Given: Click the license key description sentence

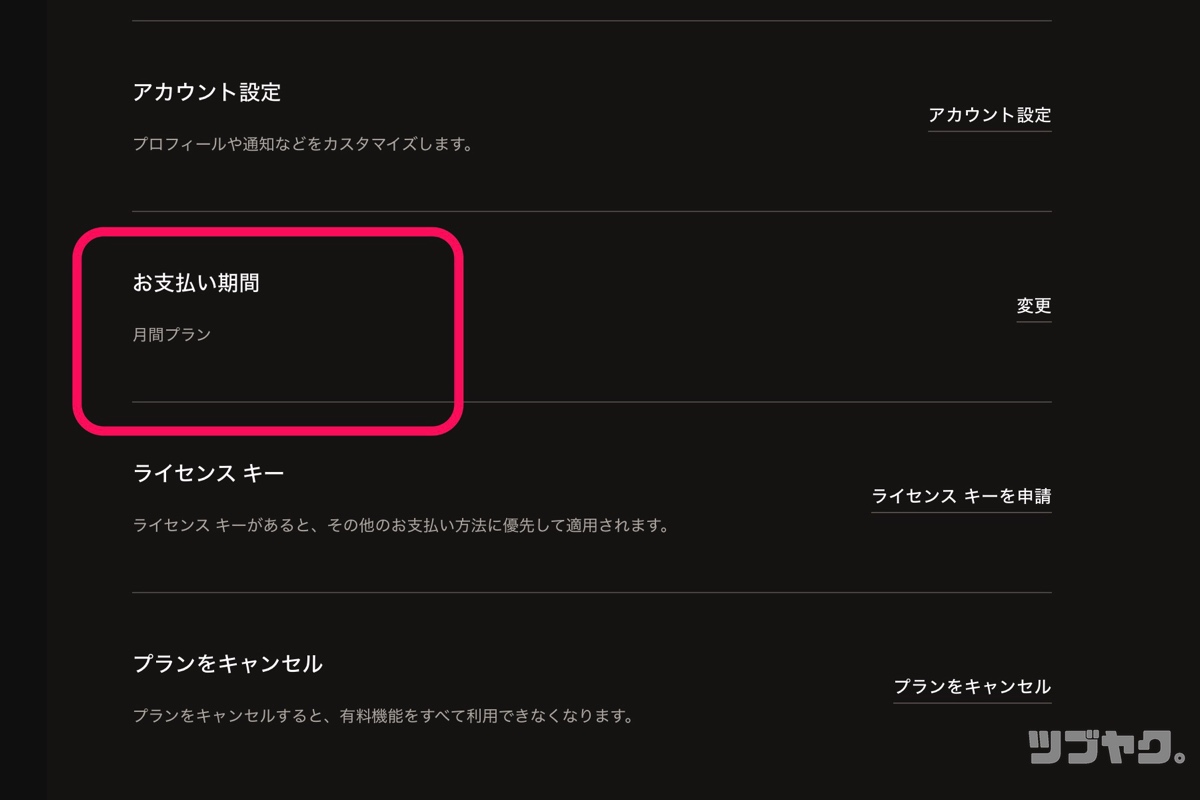Looking at the screenshot, I should (x=400, y=525).
